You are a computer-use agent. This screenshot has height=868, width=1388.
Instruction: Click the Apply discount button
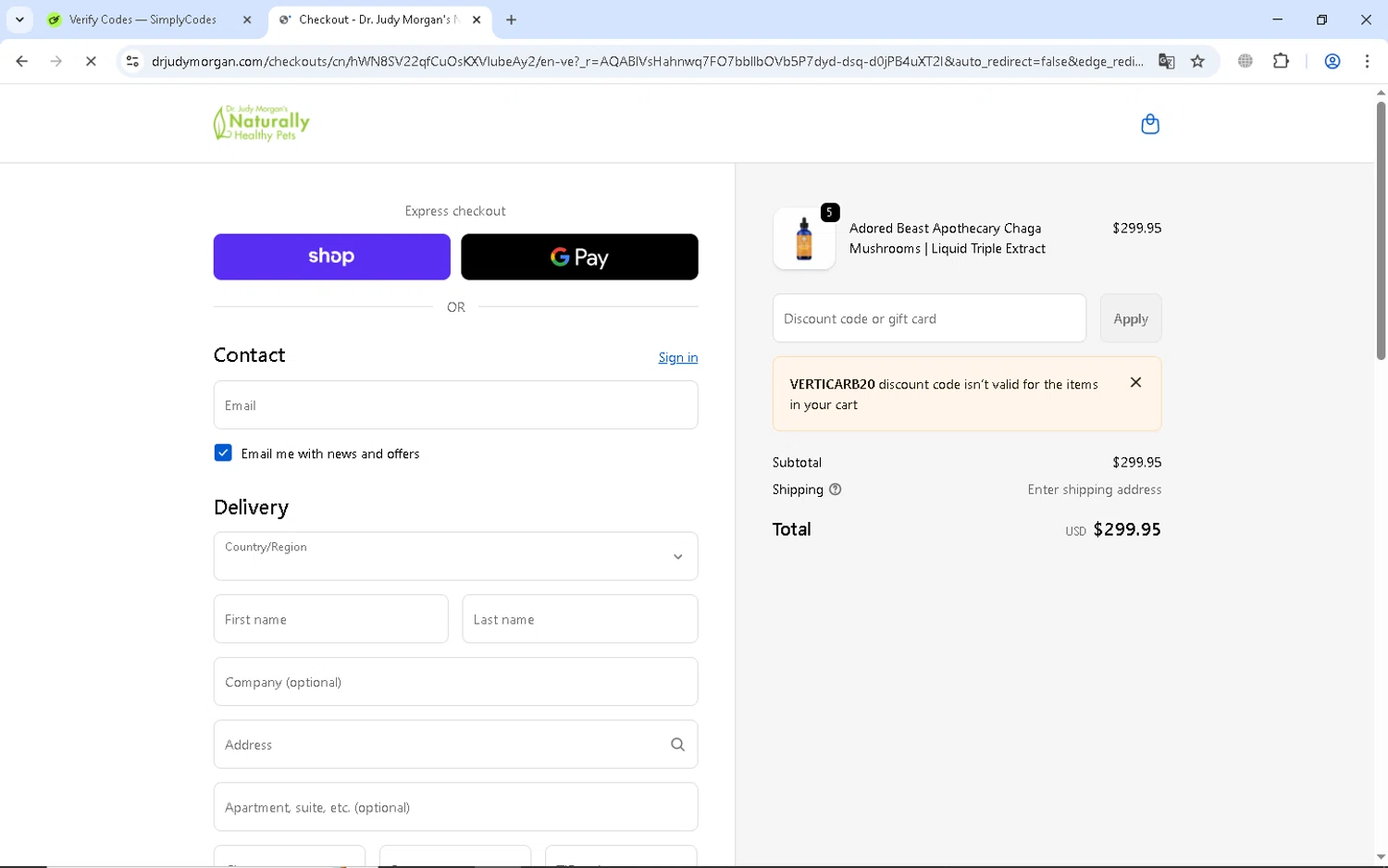1130,318
